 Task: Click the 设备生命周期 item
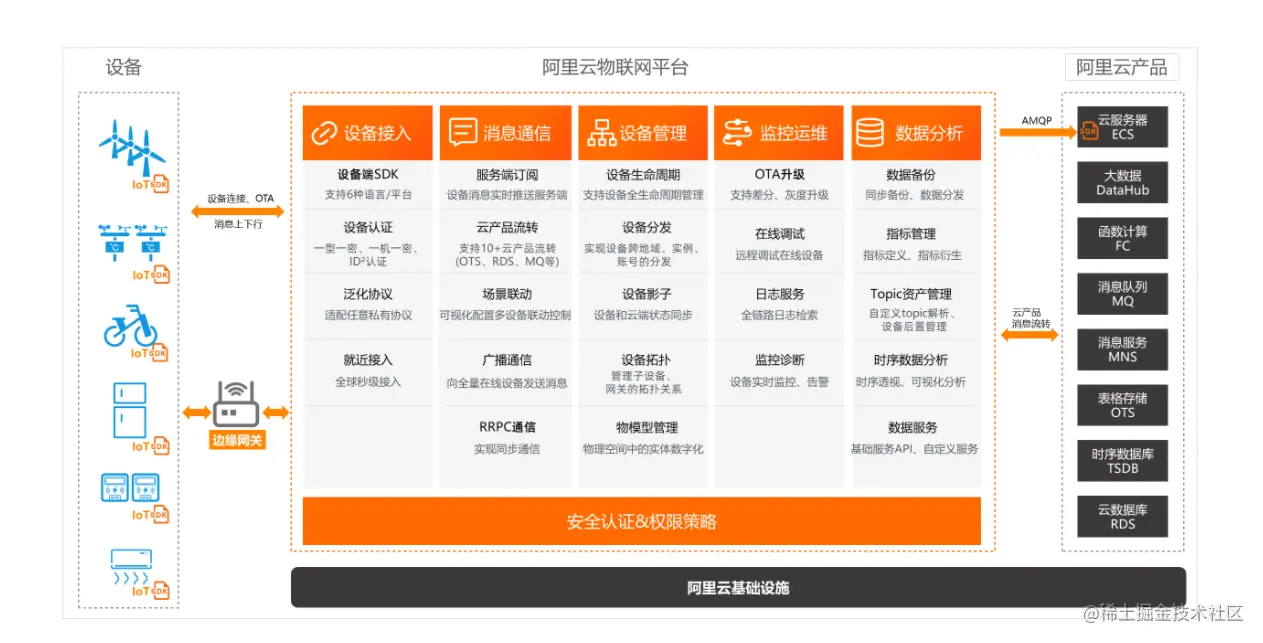(x=643, y=174)
